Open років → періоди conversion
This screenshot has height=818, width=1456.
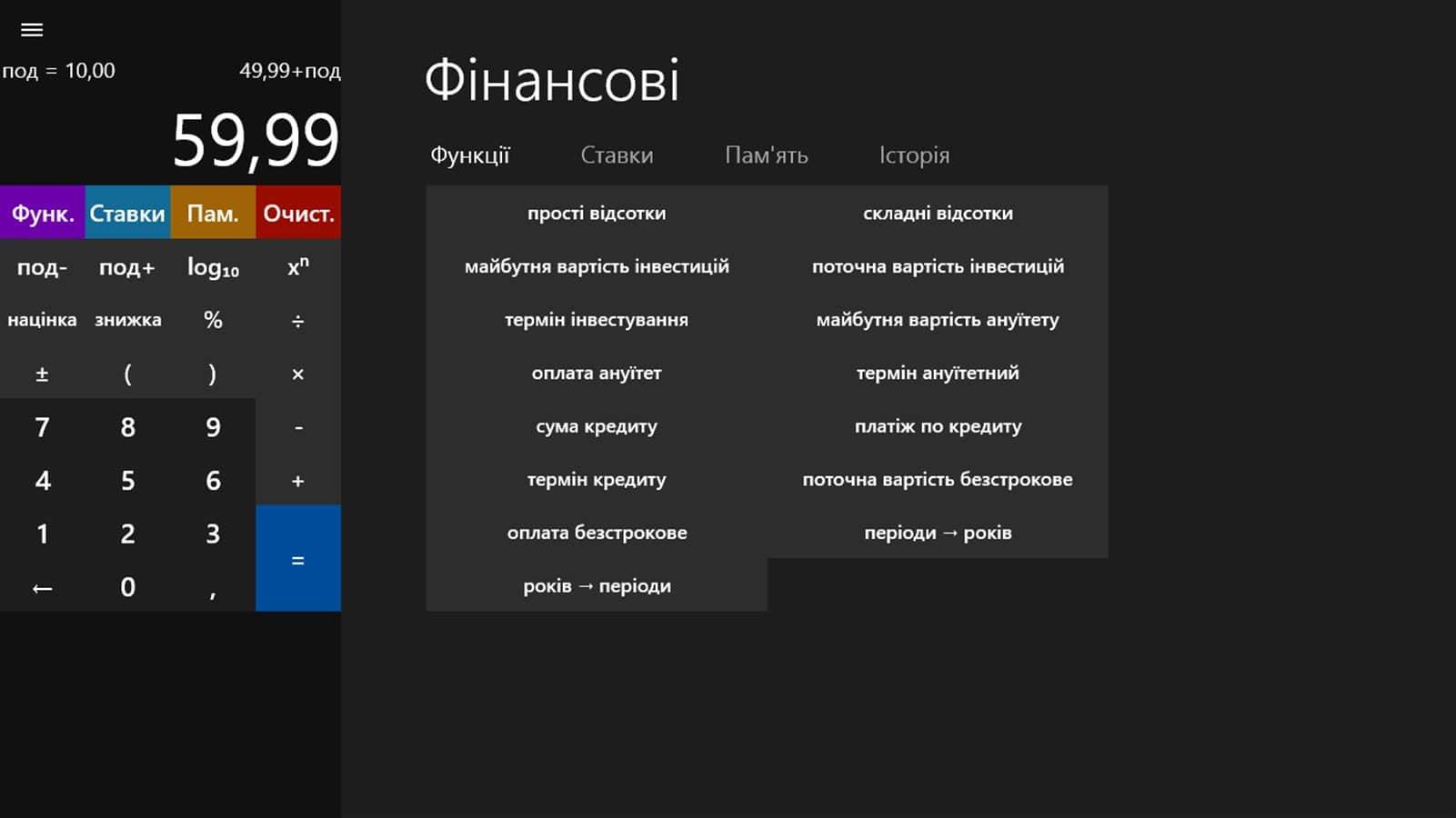click(x=597, y=586)
